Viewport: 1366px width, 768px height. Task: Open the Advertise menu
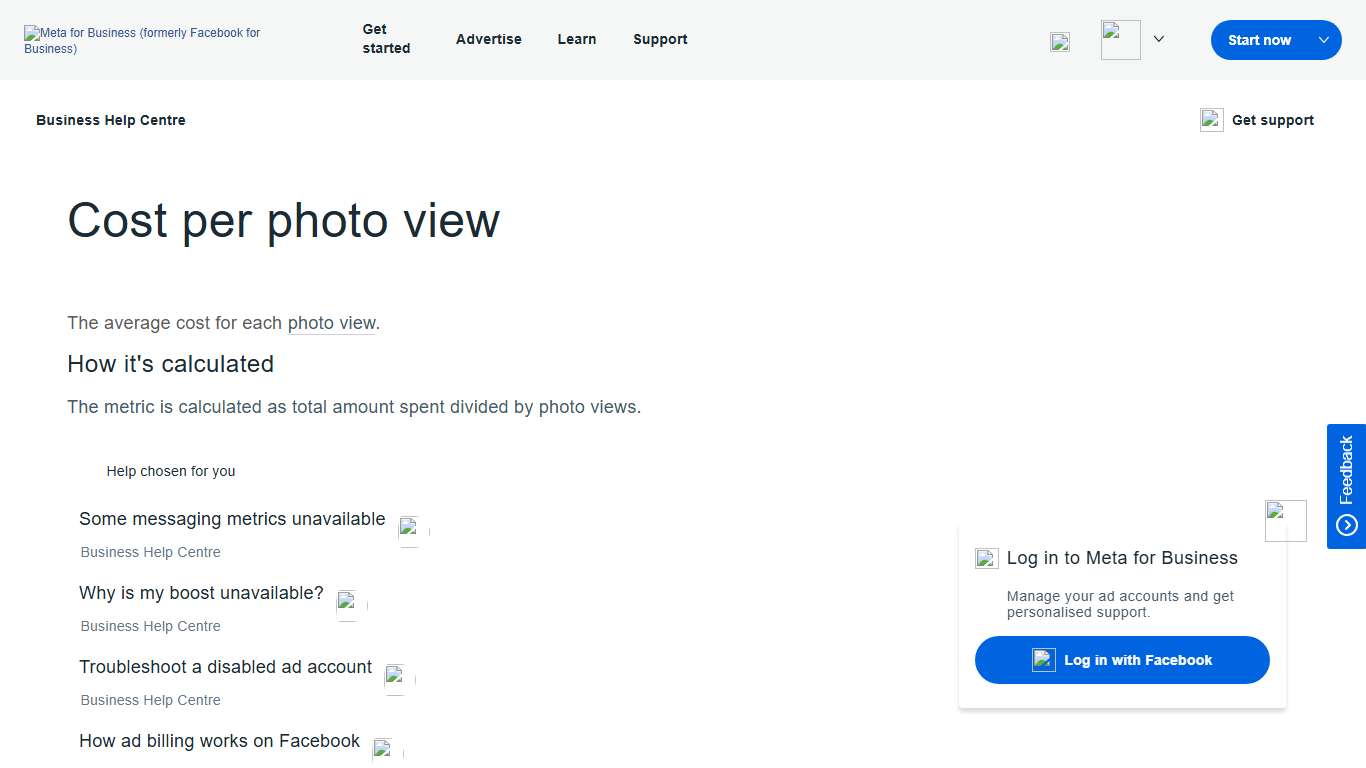(x=488, y=39)
